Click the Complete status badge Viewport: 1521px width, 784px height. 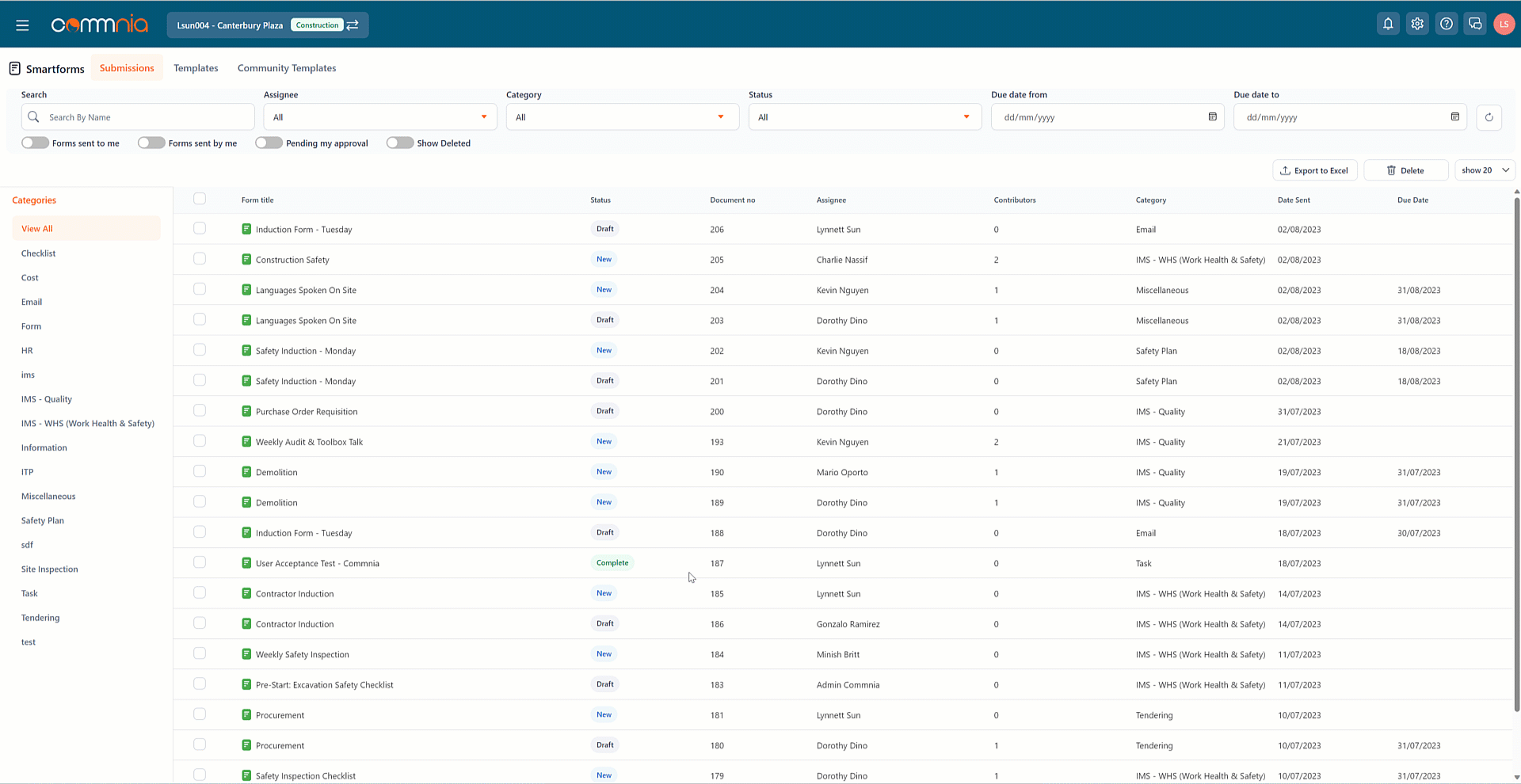612,563
